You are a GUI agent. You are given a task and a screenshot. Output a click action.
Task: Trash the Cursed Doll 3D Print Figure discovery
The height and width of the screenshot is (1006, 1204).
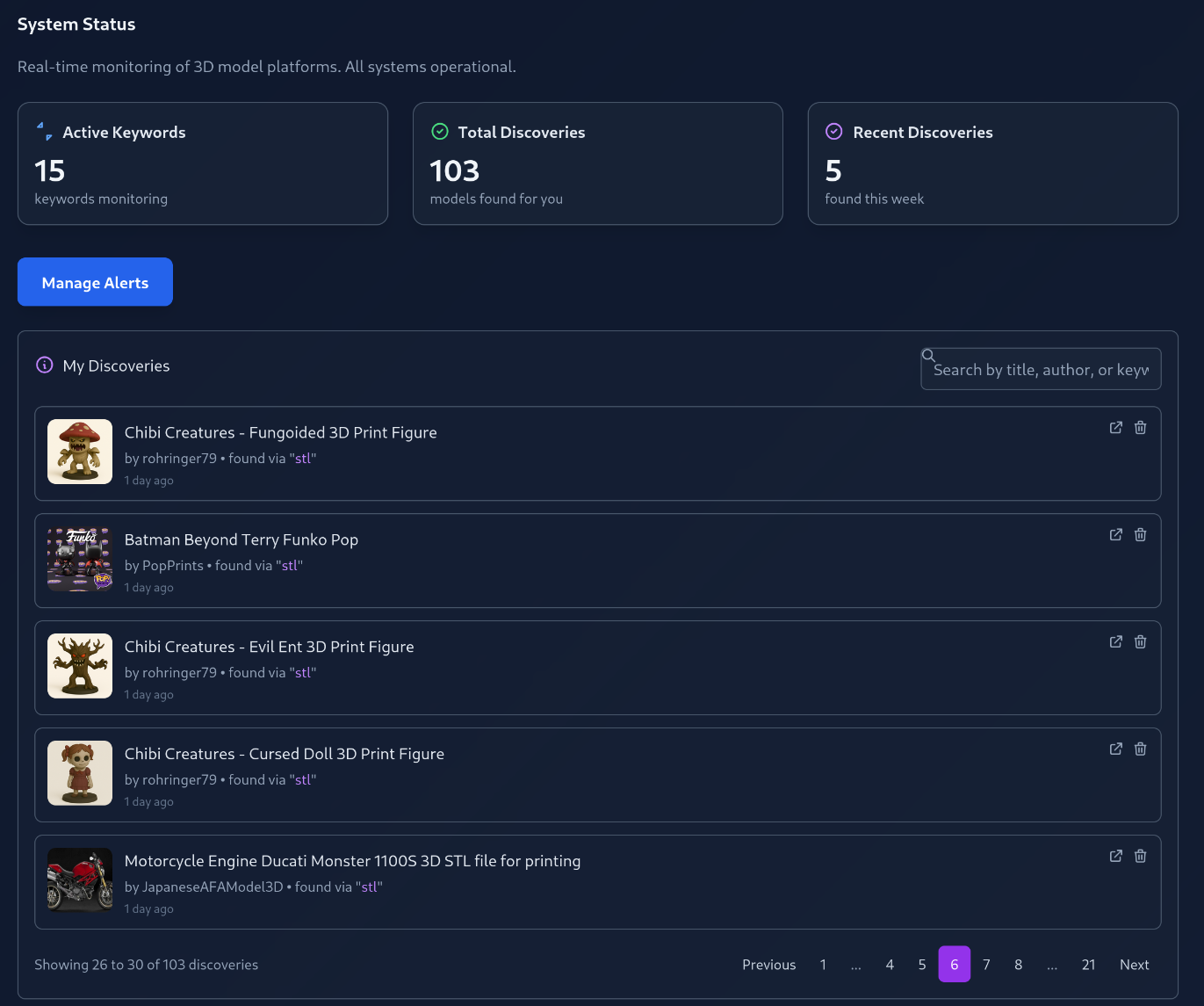pyautogui.click(x=1140, y=749)
